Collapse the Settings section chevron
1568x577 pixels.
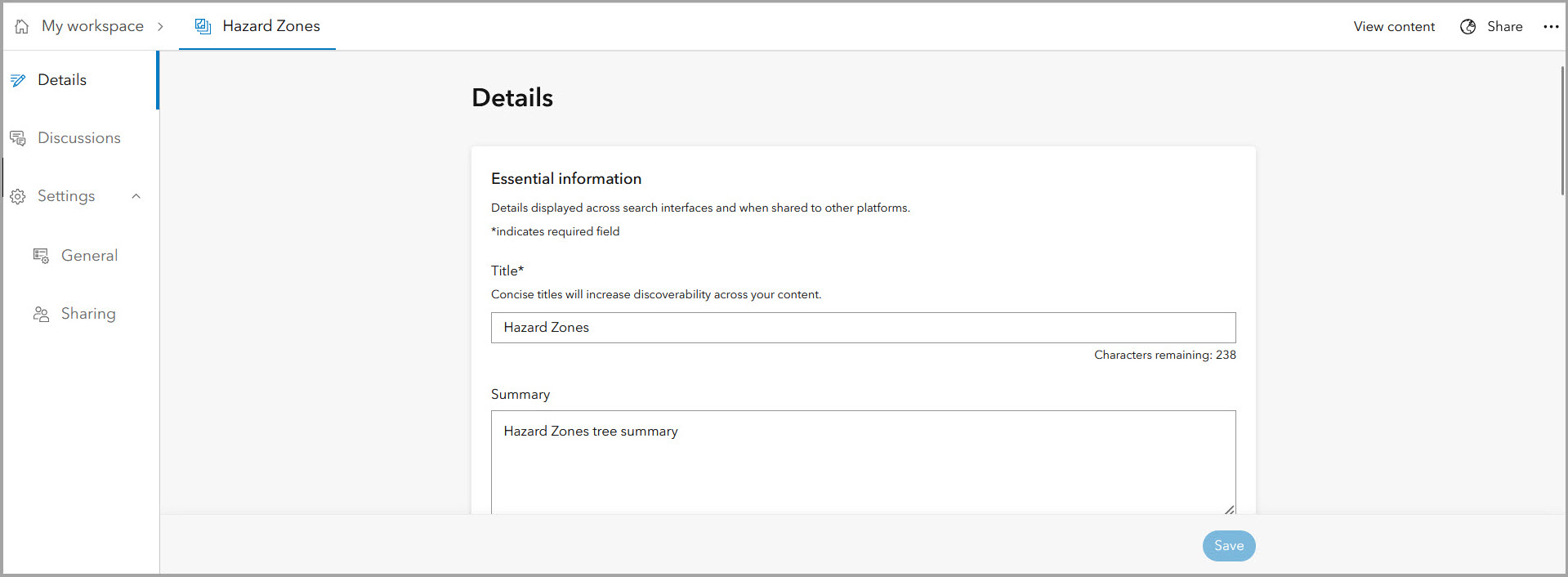pyautogui.click(x=136, y=196)
